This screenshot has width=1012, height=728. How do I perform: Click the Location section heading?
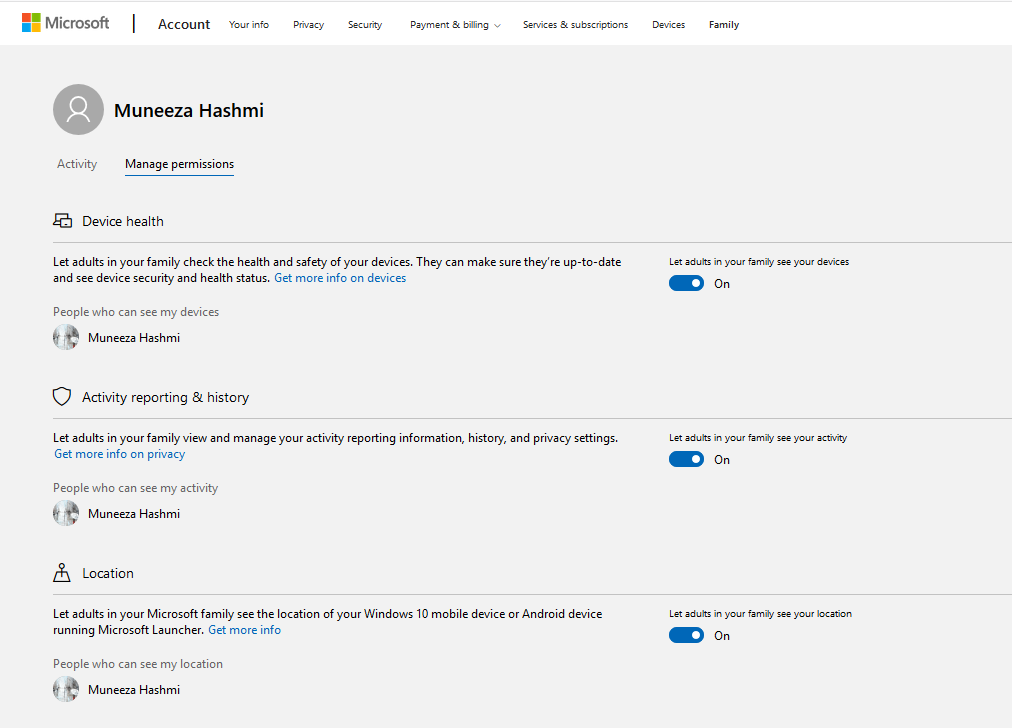108,573
